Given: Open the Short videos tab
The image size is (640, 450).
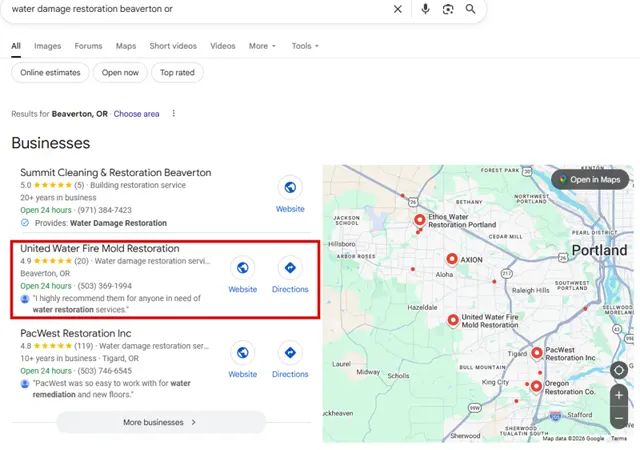Looking at the screenshot, I should pyautogui.click(x=173, y=46).
